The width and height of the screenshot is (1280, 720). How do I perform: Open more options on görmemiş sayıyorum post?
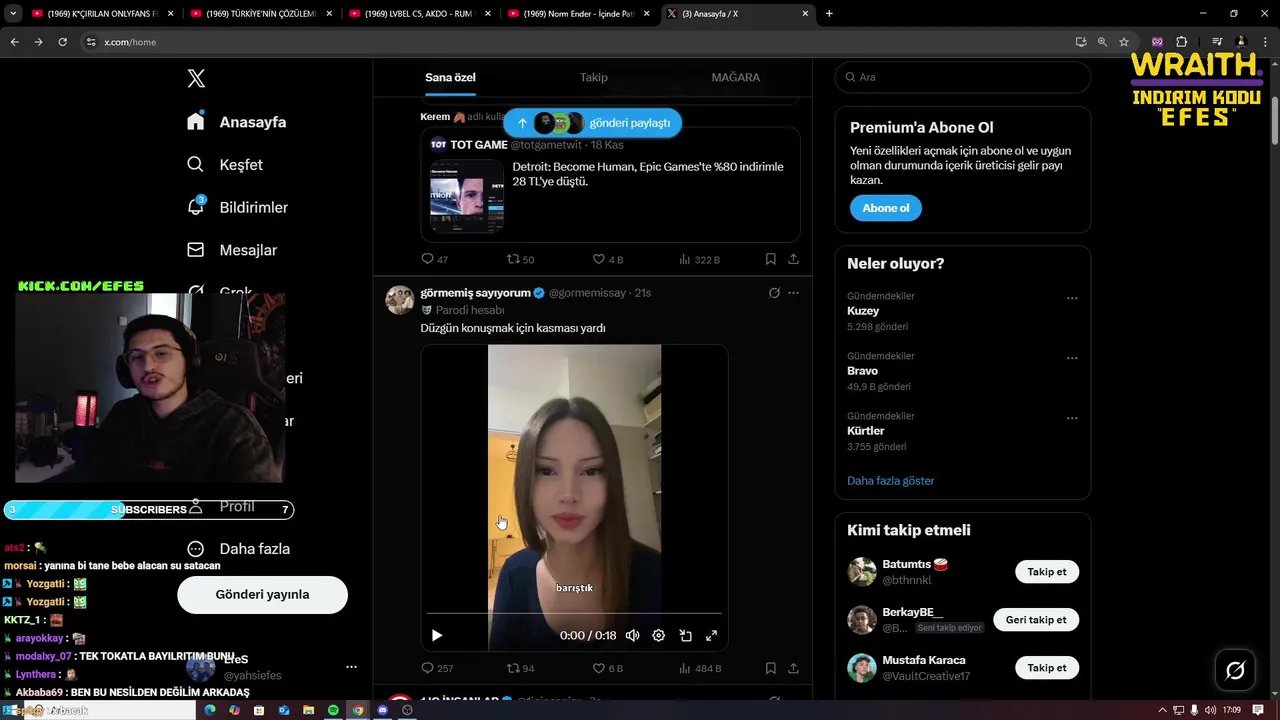[x=793, y=293]
